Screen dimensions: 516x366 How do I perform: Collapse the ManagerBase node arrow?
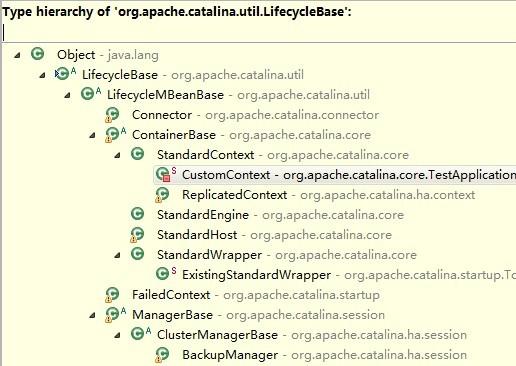click(92, 315)
